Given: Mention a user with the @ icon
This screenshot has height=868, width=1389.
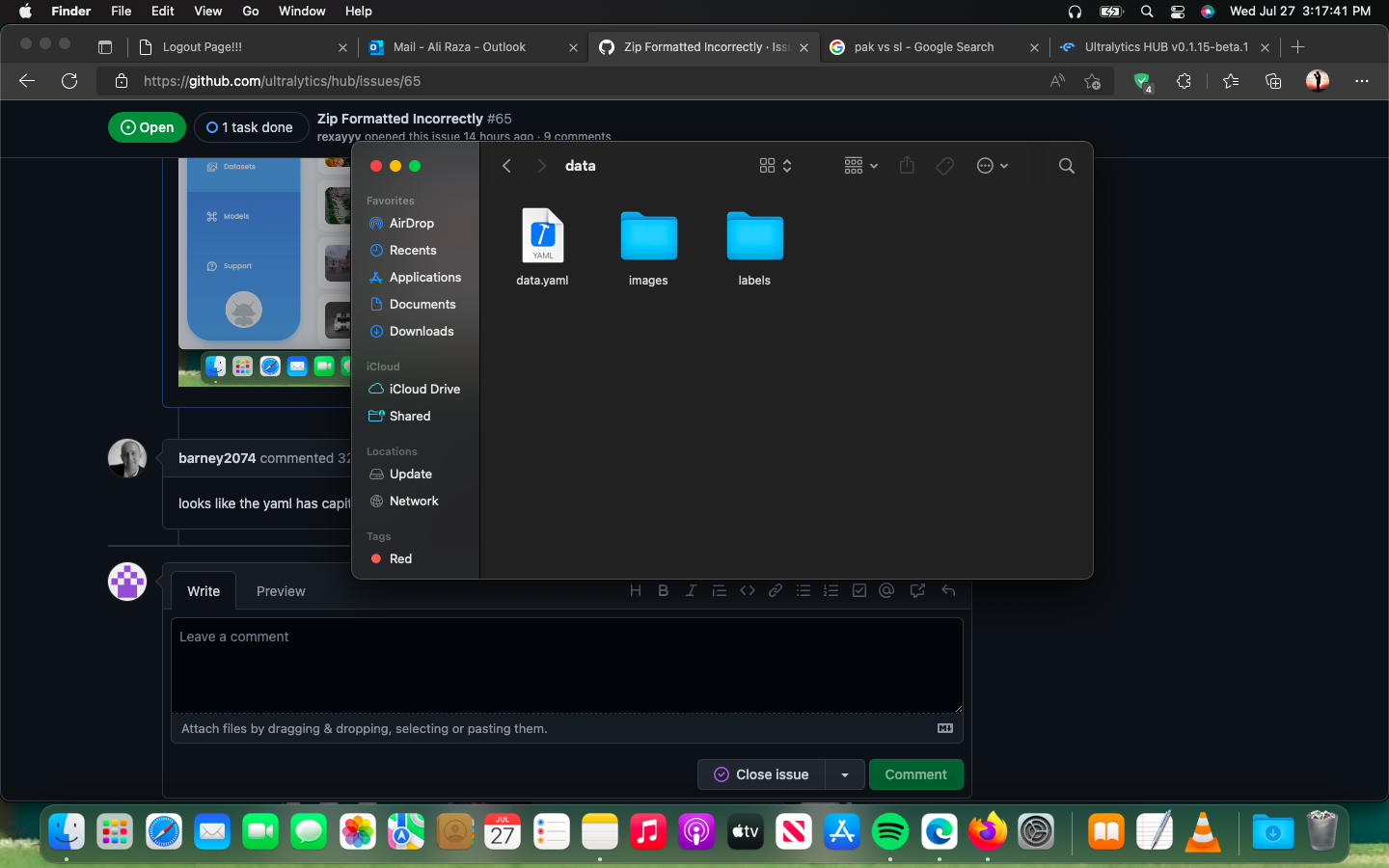Looking at the screenshot, I should (886, 589).
